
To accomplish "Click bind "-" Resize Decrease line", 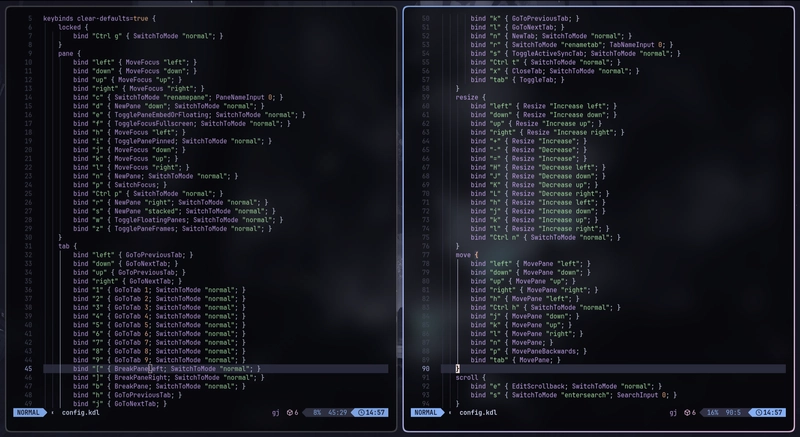I will point(529,150).
